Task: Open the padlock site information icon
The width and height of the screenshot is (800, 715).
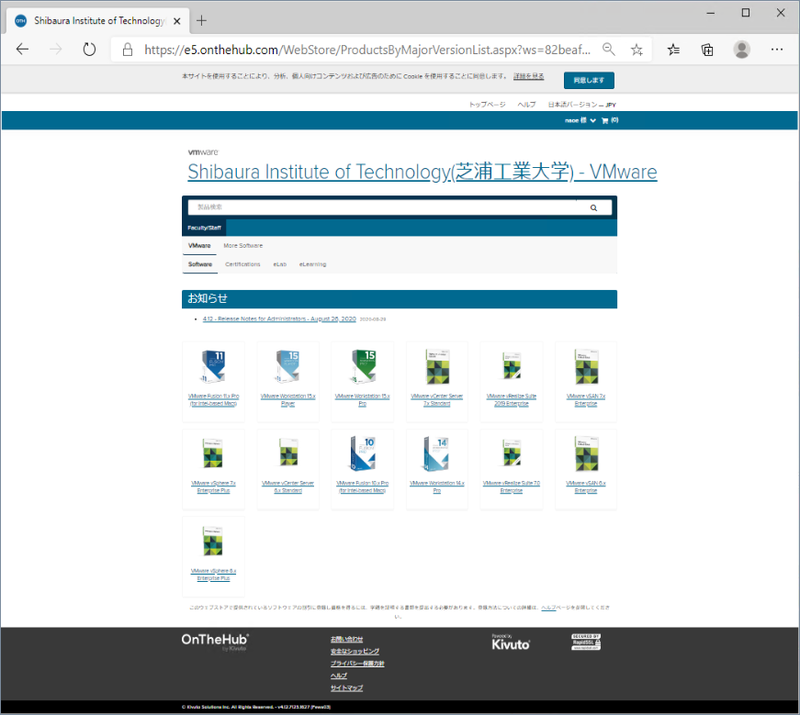Action: pos(128,50)
